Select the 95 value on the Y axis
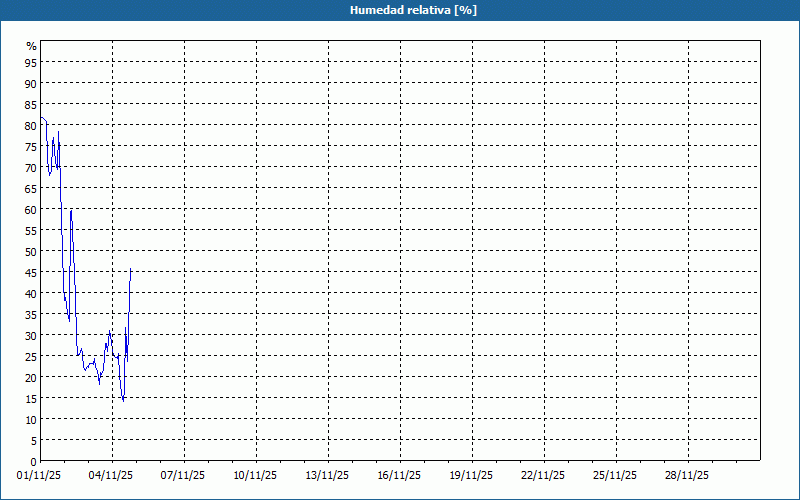 pyautogui.click(x=31, y=63)
